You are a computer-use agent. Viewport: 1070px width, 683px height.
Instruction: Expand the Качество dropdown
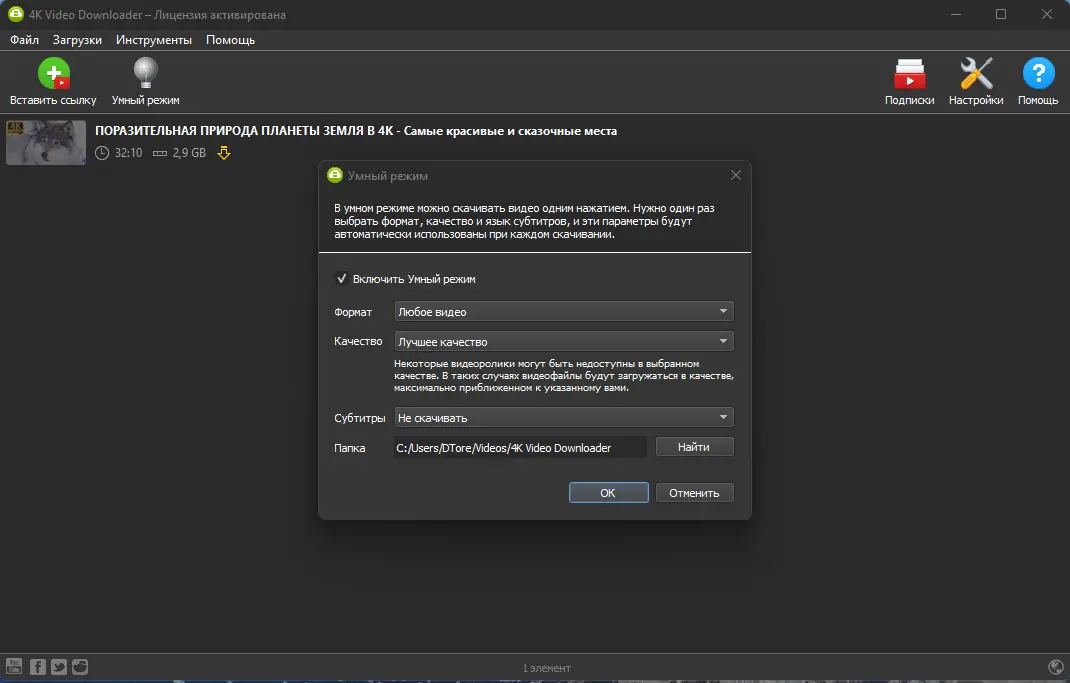(x=564, y=341)
